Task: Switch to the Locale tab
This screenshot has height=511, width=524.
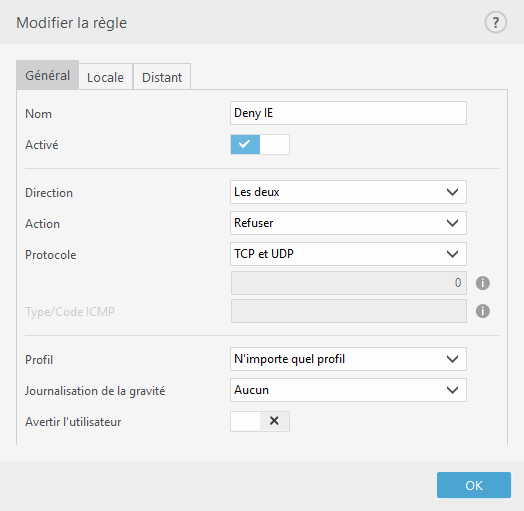Action: tap(105, 77)
